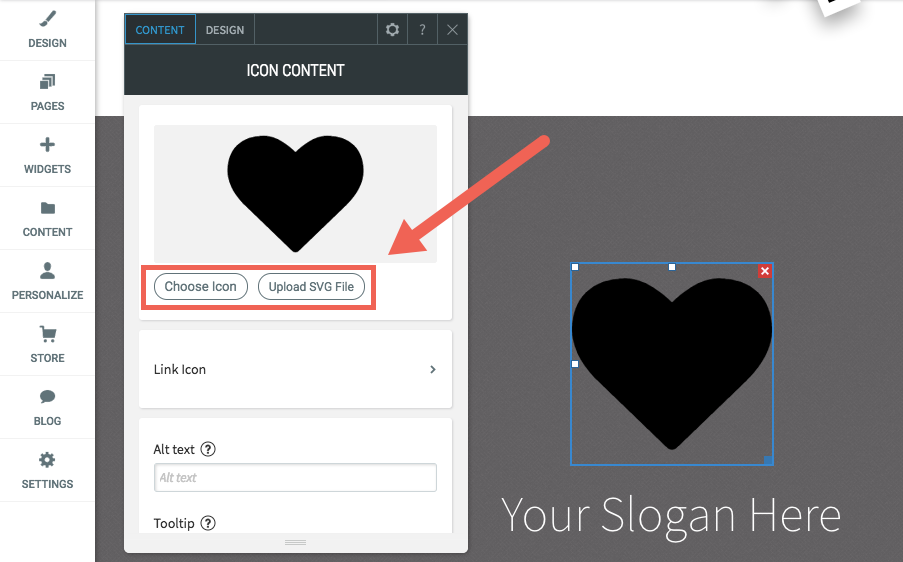903x562 pixels.
Task: Open the Widgets sidebar section
Action: 47,155
